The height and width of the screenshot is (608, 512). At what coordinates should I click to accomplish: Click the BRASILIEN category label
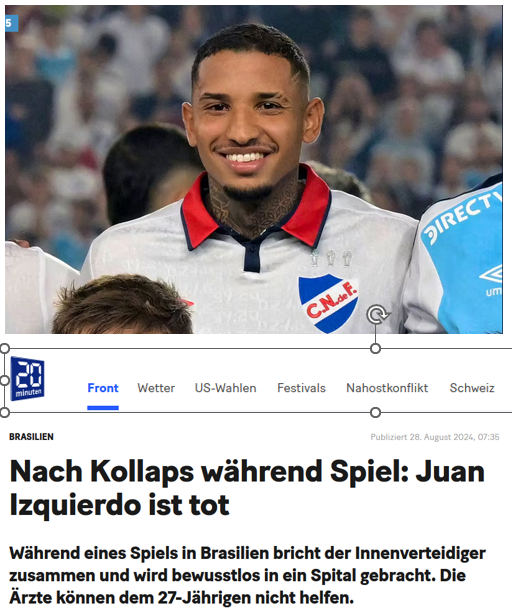(x=31, y=437)
